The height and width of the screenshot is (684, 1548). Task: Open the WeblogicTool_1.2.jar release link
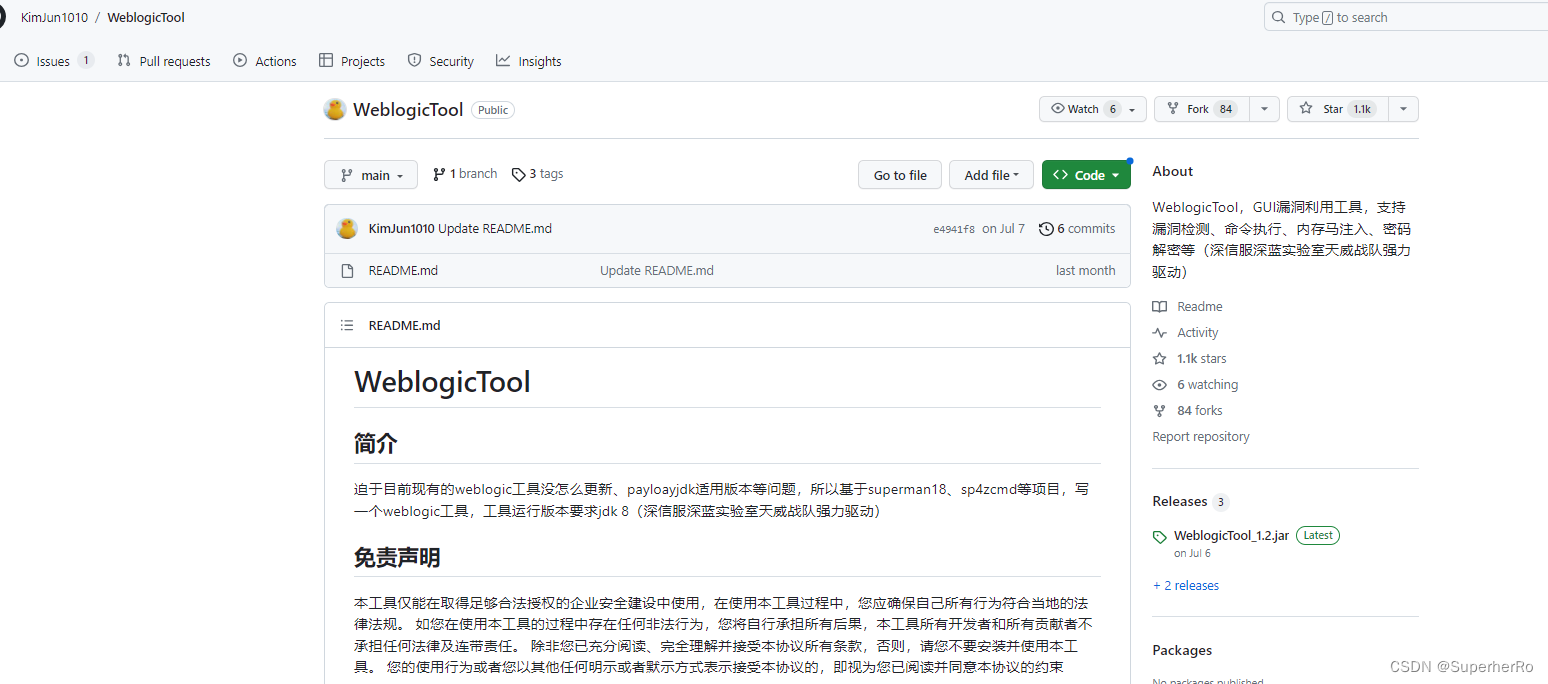(1231, 535)
